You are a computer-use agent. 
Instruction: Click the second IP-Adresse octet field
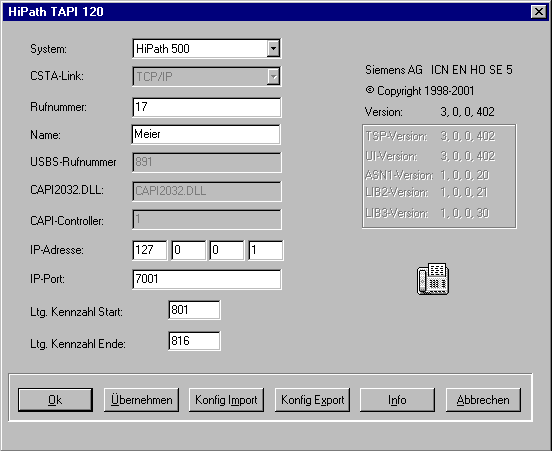click(188, 250)
